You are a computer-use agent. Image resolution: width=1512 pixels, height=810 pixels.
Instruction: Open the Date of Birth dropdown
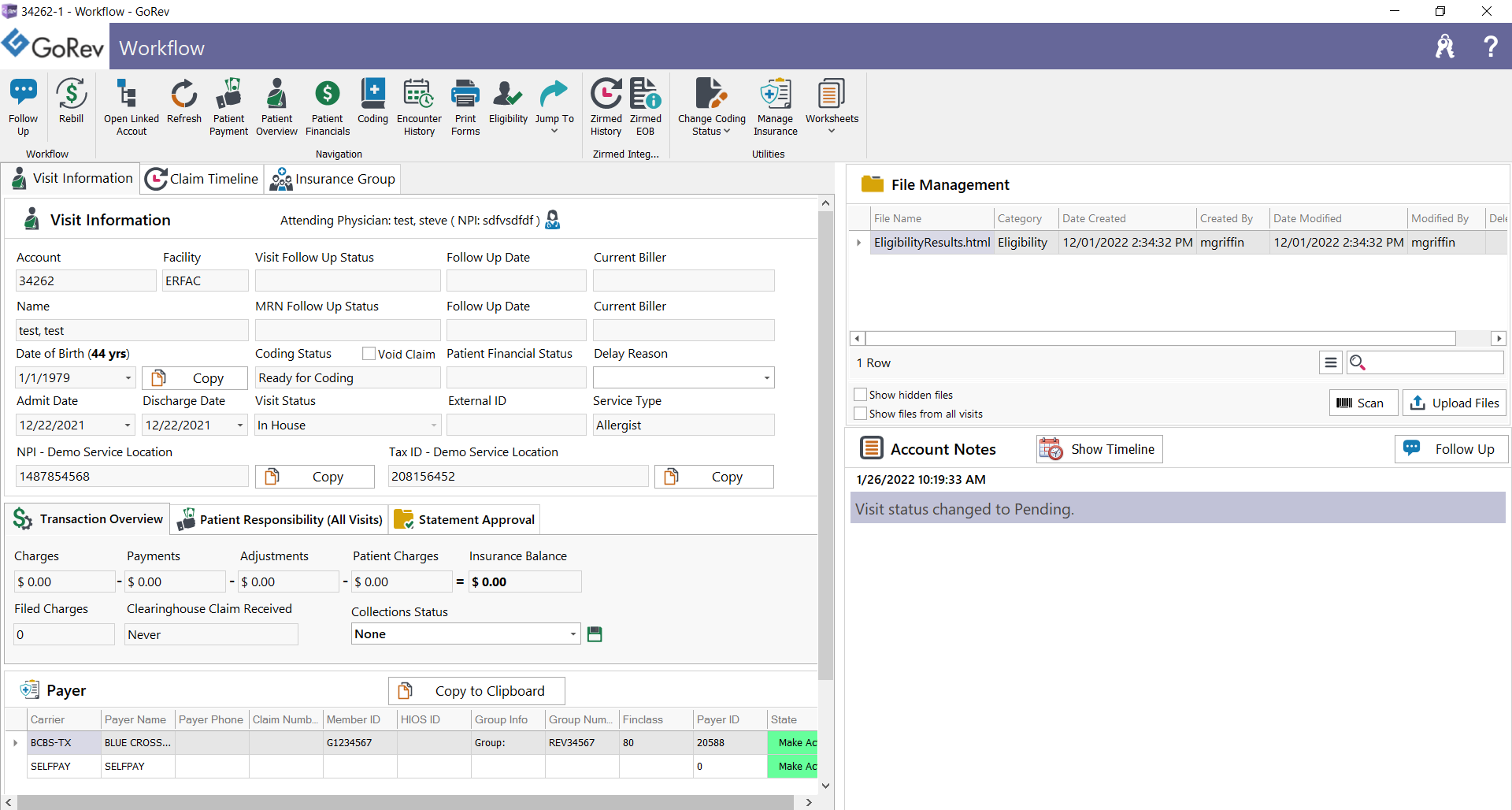pos(128,378)
